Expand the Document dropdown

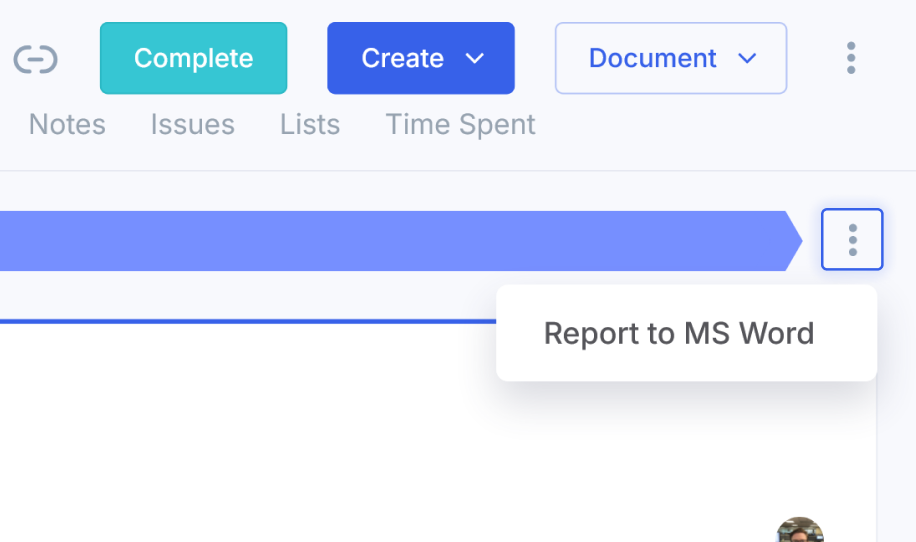[x=671, y=58]
